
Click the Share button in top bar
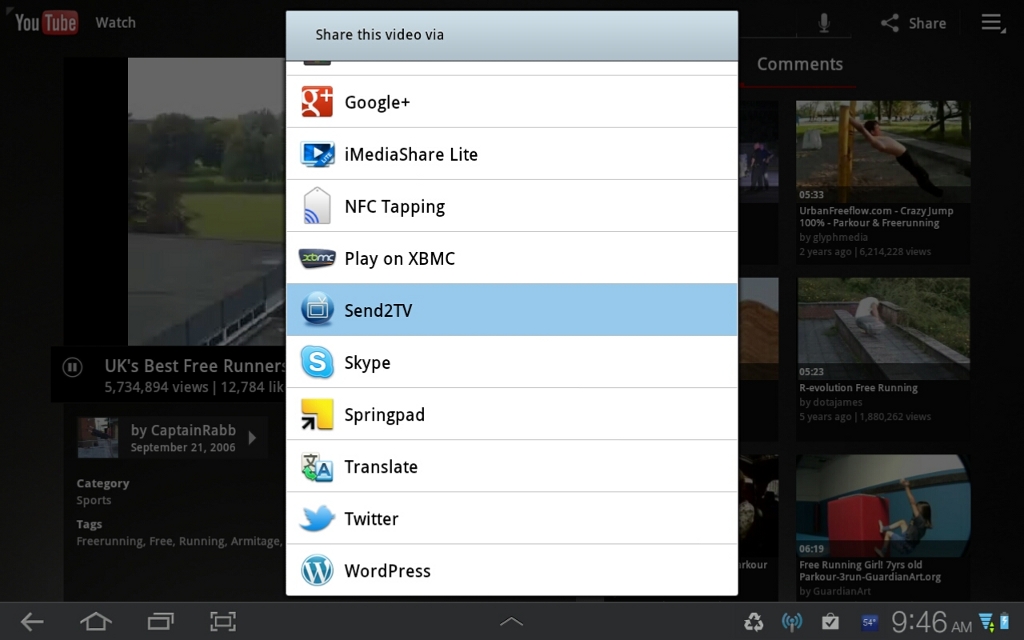pyautogui.click(x=913, y=24)
